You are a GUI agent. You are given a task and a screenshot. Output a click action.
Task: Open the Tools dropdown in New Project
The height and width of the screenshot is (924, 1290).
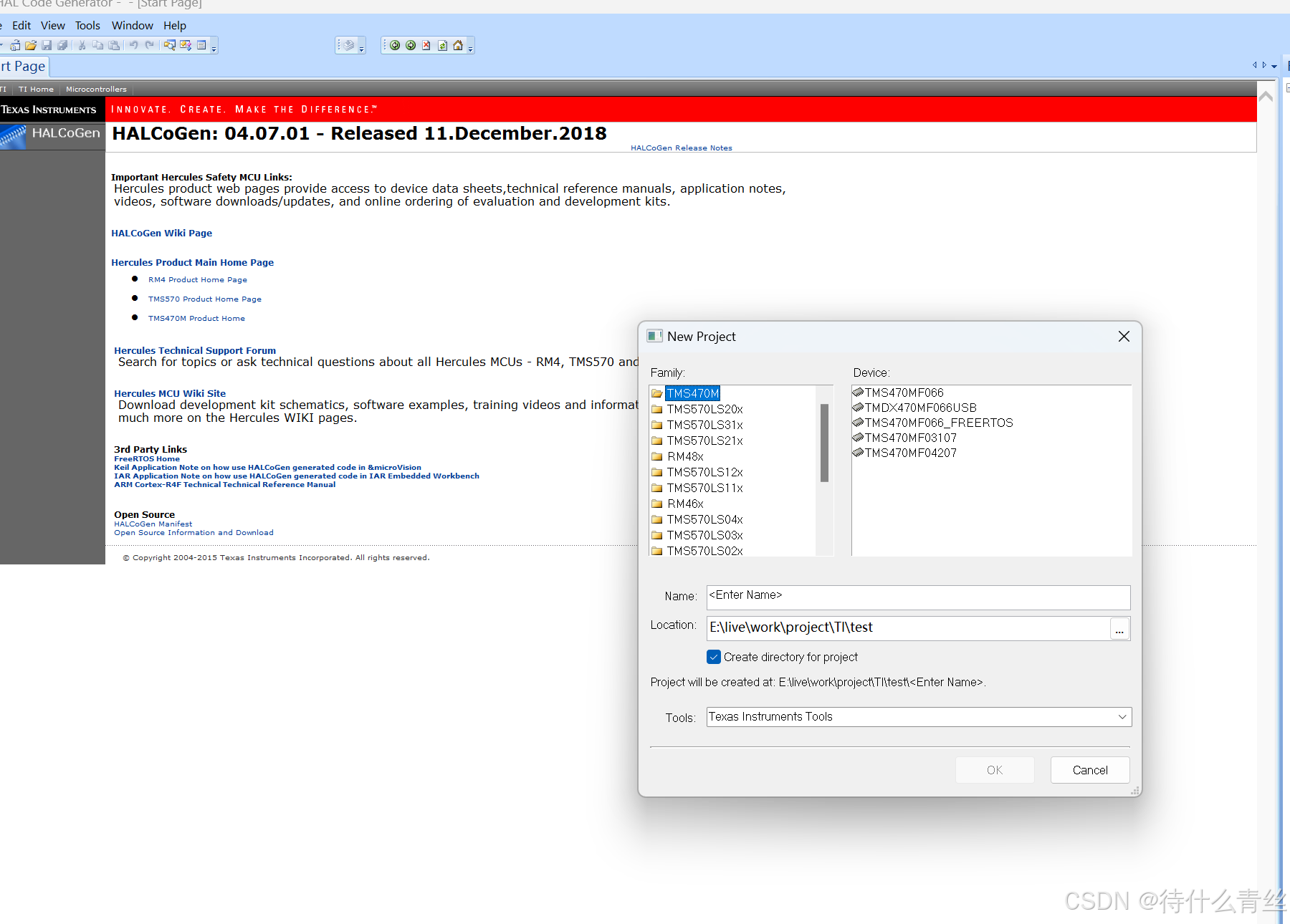click(x=919, y=717)
